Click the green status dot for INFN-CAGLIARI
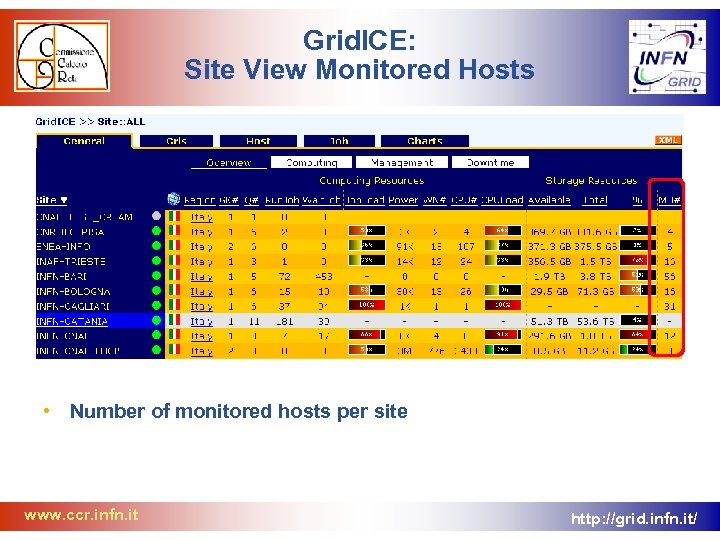This screenshot has width=720, height=540. [x=157, y=305]
